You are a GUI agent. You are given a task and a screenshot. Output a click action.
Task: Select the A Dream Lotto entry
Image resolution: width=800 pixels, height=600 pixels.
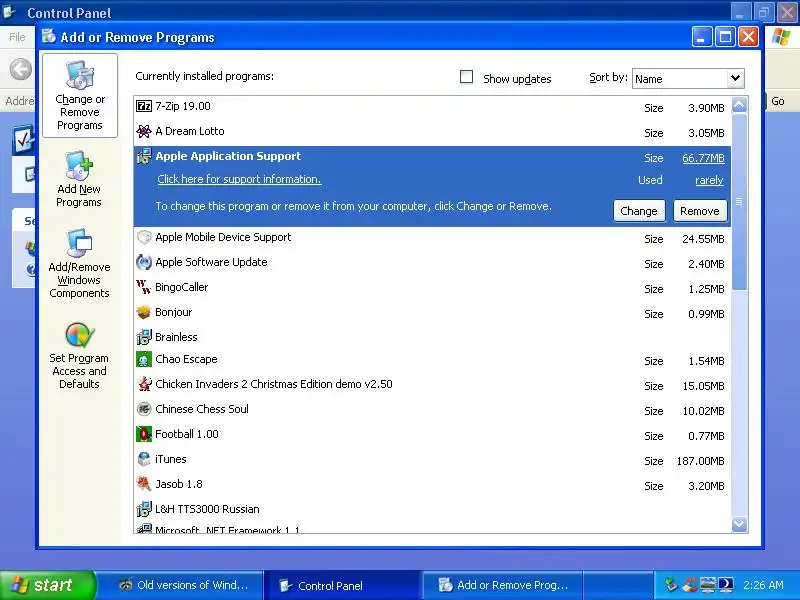432,132
